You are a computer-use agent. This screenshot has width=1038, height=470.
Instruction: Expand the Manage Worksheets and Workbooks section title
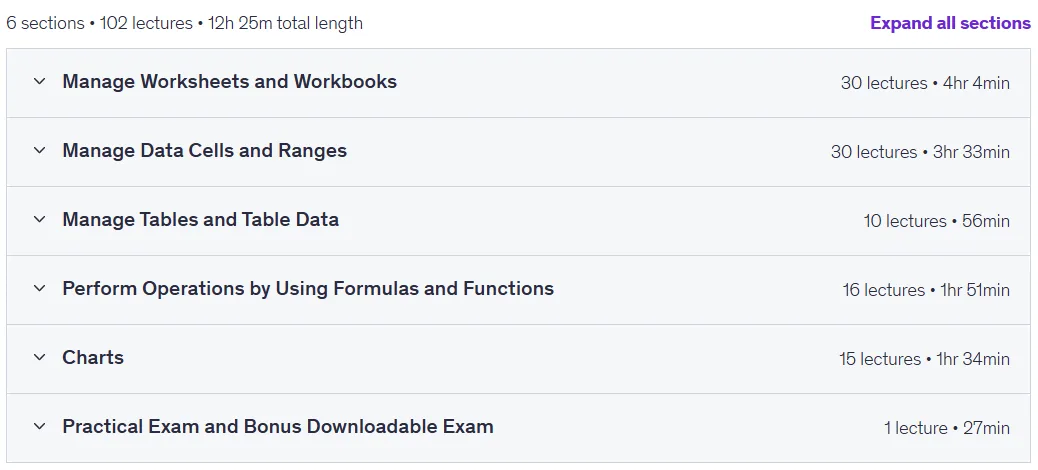(x=230, y=81)
